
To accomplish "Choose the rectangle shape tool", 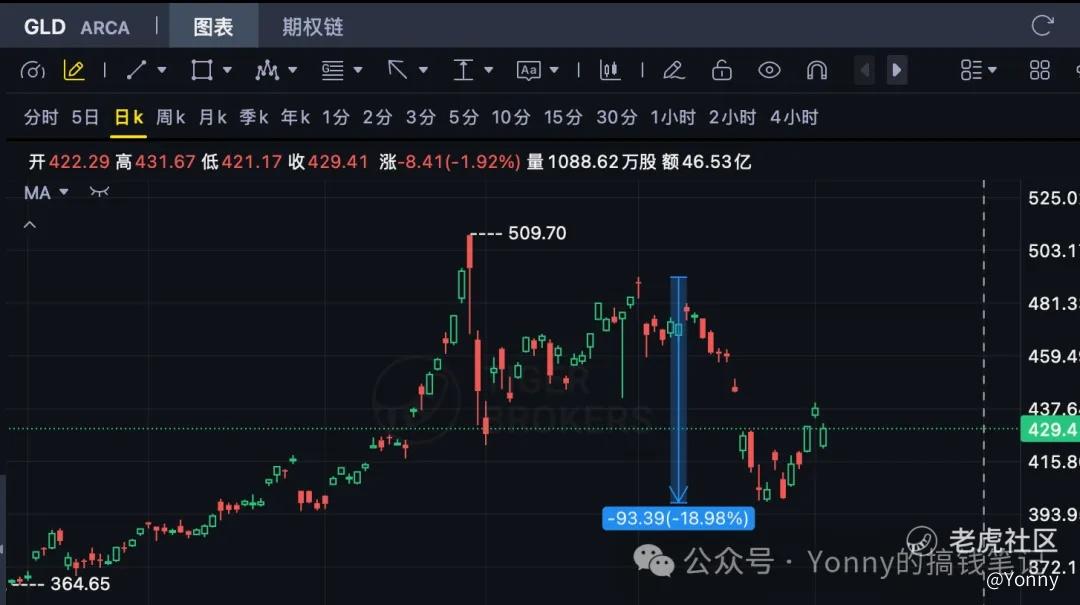I will (x=201, y=70).
